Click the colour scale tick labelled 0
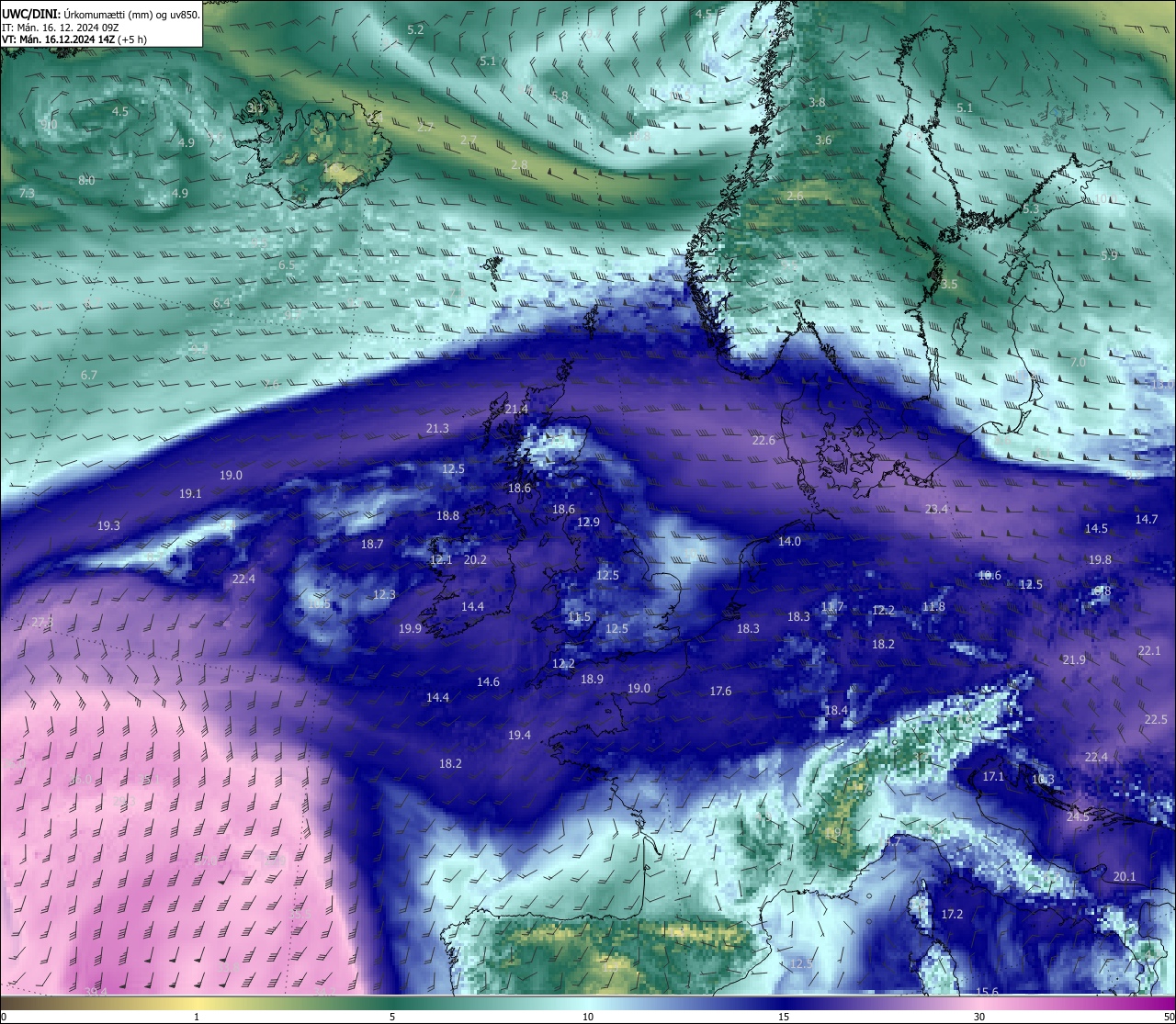 click(4, 1017)
